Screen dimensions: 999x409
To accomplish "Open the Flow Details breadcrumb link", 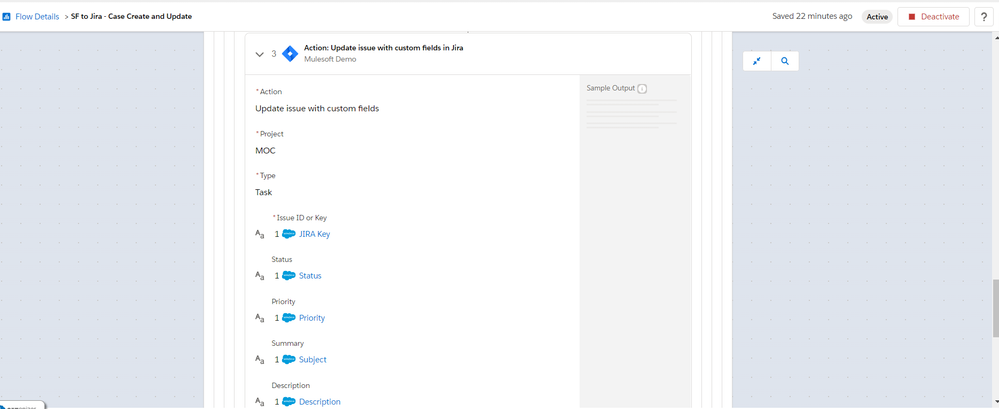I will 37,17.
